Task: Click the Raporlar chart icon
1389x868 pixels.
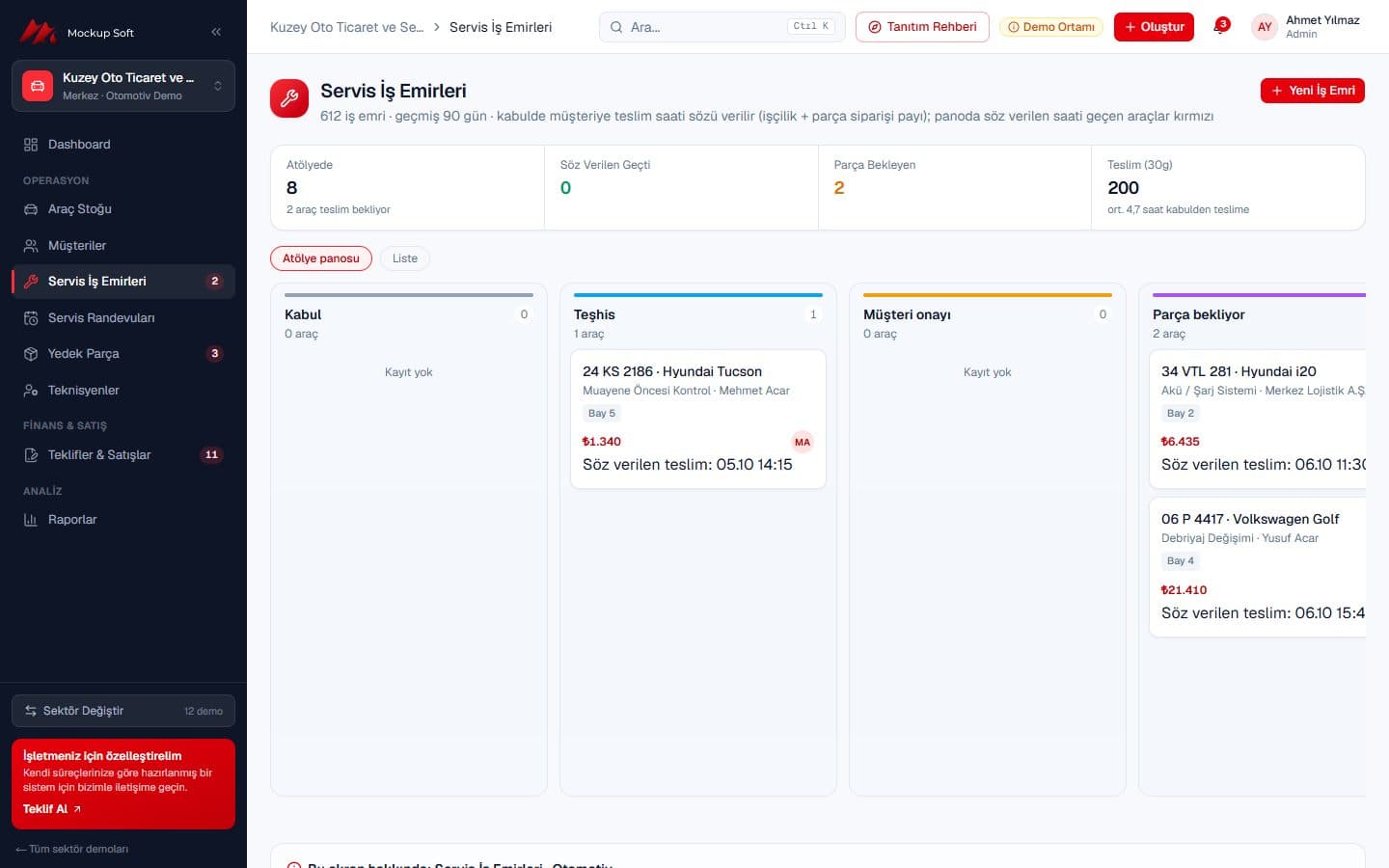Action: click(31, 519)
